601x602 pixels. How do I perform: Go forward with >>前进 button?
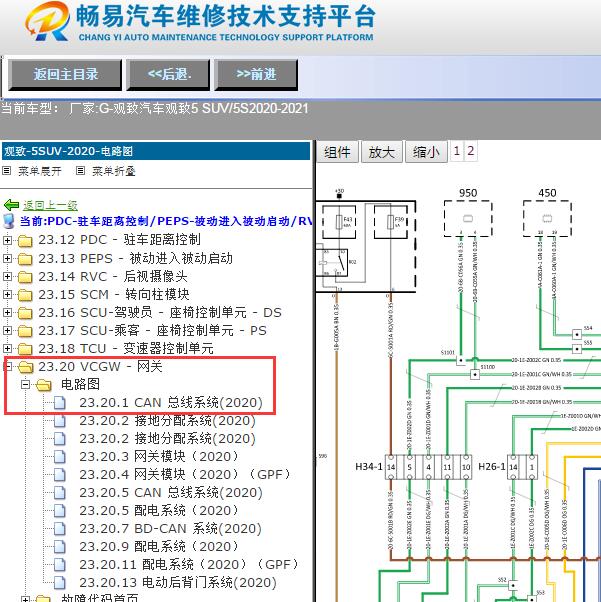tap(256, 74)
